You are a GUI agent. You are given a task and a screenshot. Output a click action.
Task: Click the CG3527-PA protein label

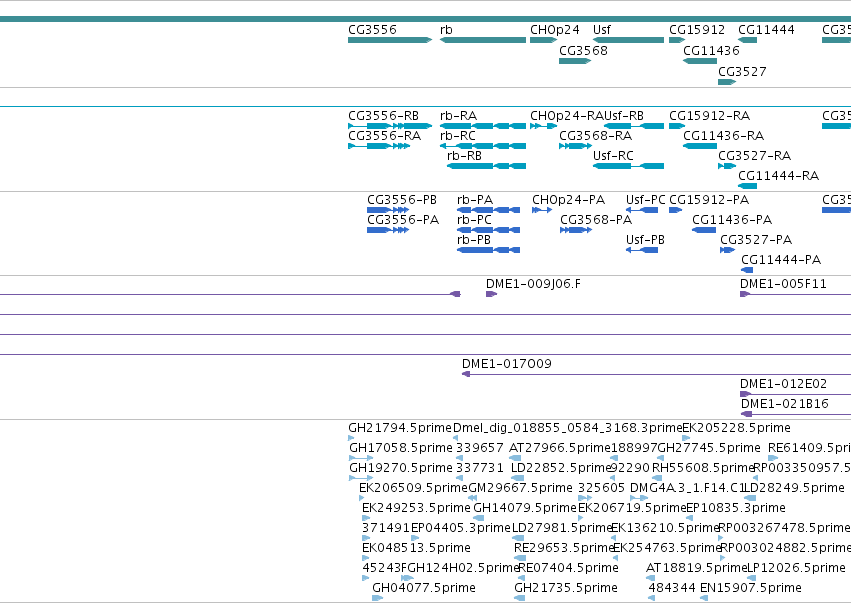(756, 240)
